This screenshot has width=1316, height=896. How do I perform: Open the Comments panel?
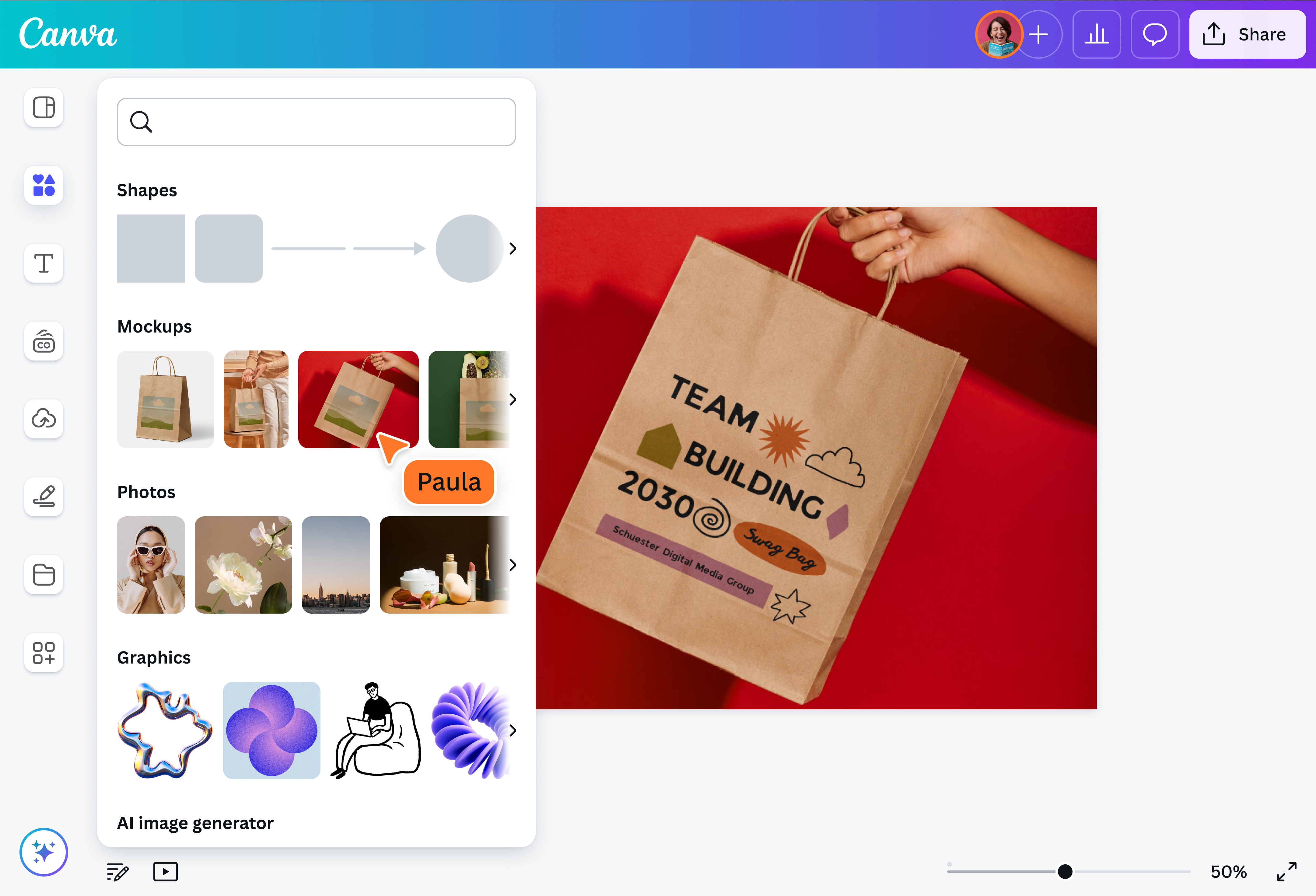tap(1155, 34)
